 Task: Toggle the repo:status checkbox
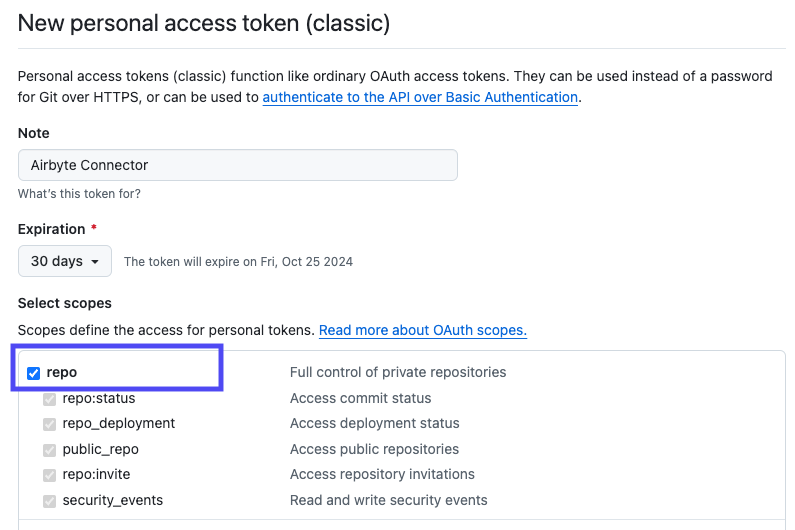50,398
